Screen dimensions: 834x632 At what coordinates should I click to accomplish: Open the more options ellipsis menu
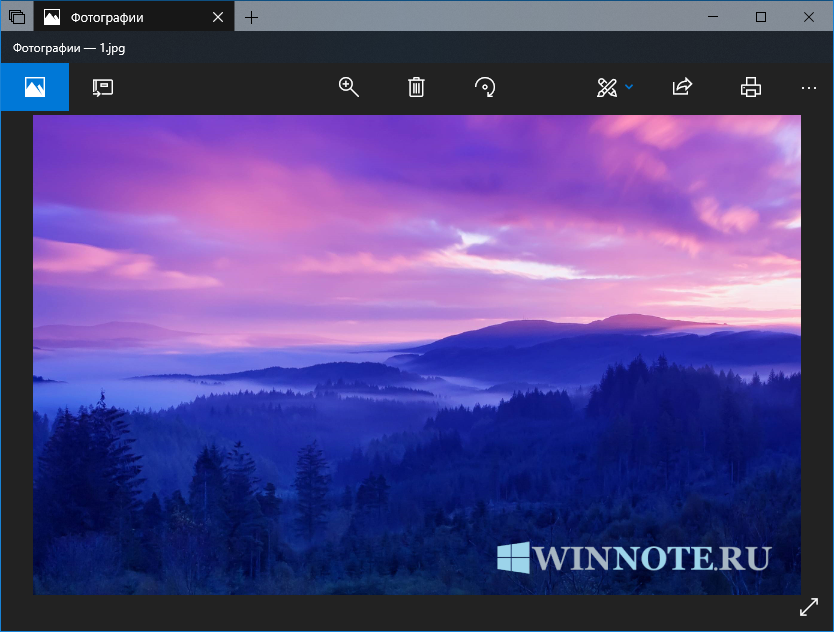point(808,88)
